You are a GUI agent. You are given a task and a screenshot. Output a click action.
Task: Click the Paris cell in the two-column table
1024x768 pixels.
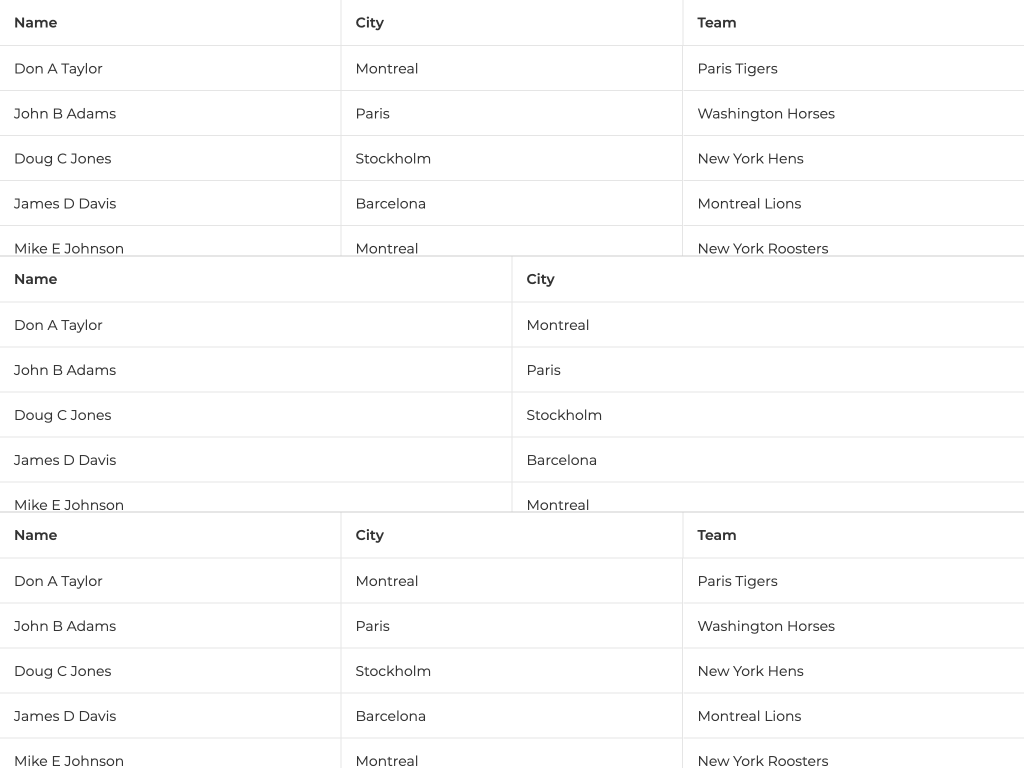(544, 370)
